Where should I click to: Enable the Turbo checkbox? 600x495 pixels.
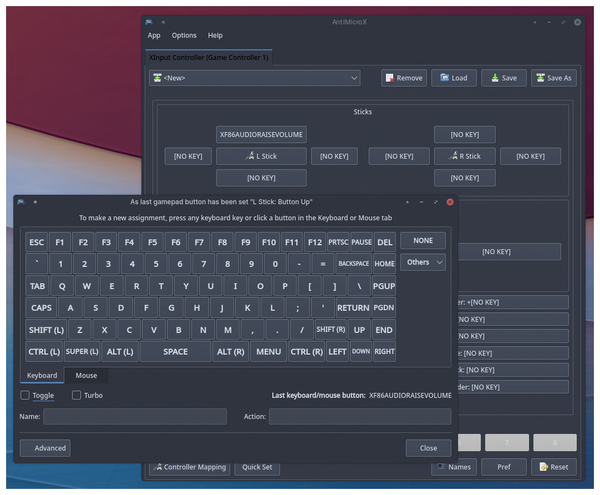pos(77,395)
